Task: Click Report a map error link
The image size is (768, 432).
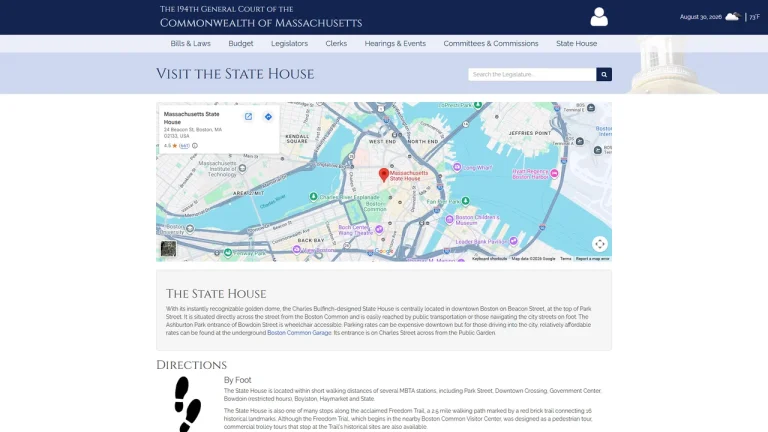Action: (593, 259)
